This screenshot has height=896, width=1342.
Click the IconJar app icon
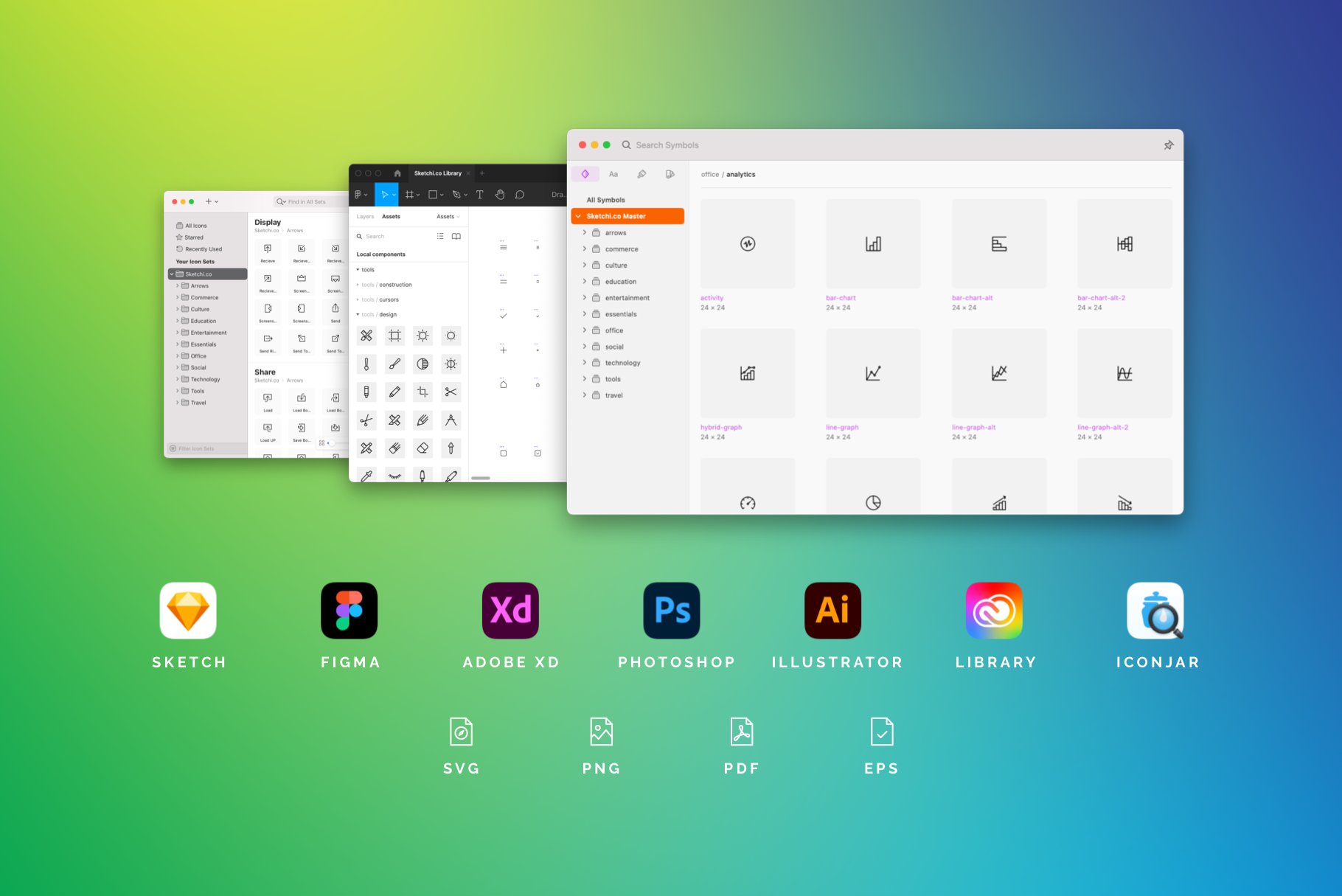coord(1155,611)
